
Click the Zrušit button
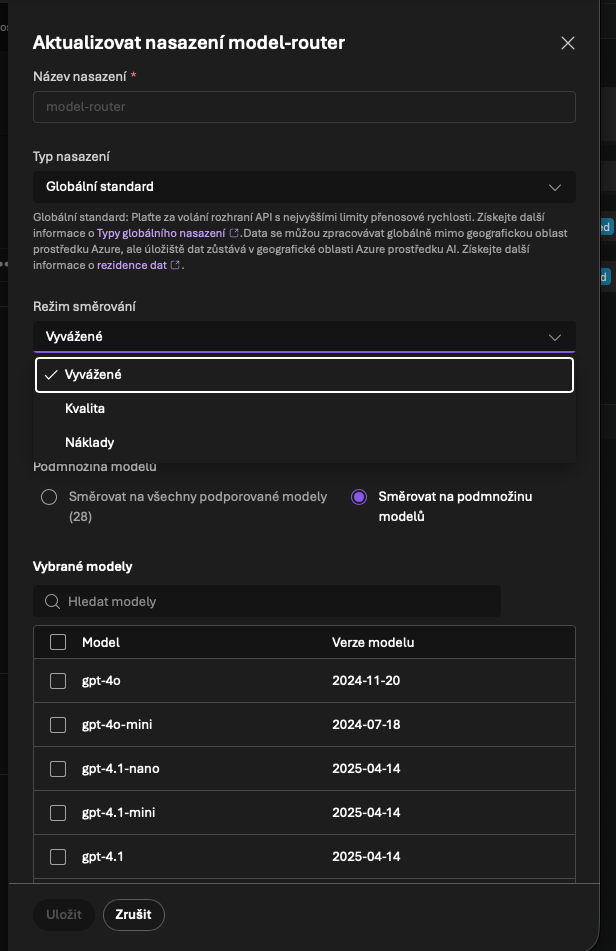[x=133, y=915]
